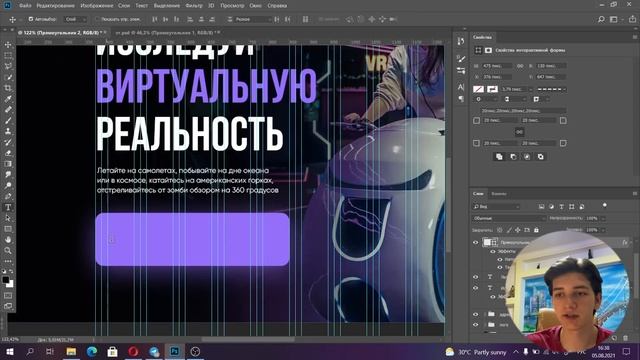Open the Изображение menu

[x=97, y=6]
